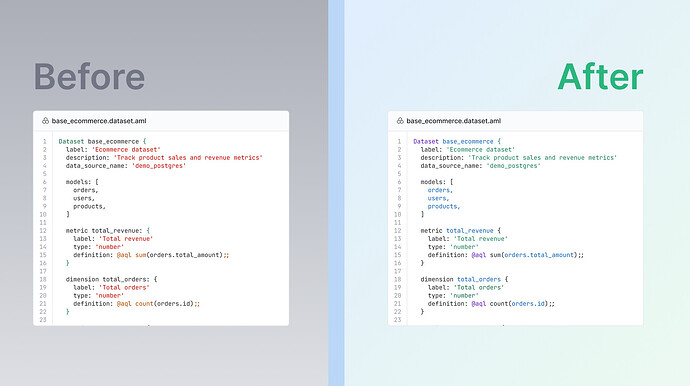
Task: Click line number 23 in the Before panel gutter
Action: 43,320
